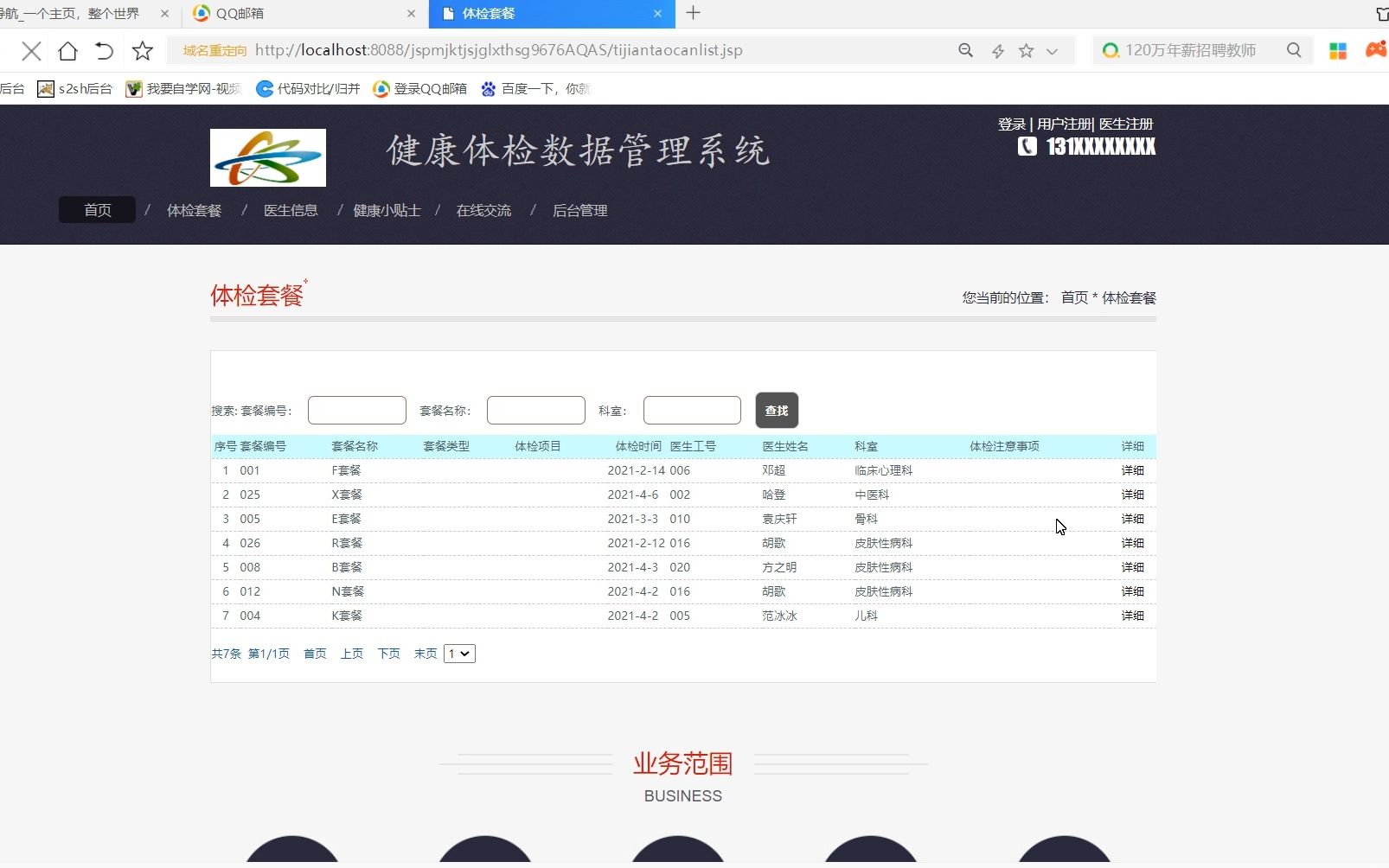Click the 套餐编号 search input field

pyautogui.click(x=357, y=411)
